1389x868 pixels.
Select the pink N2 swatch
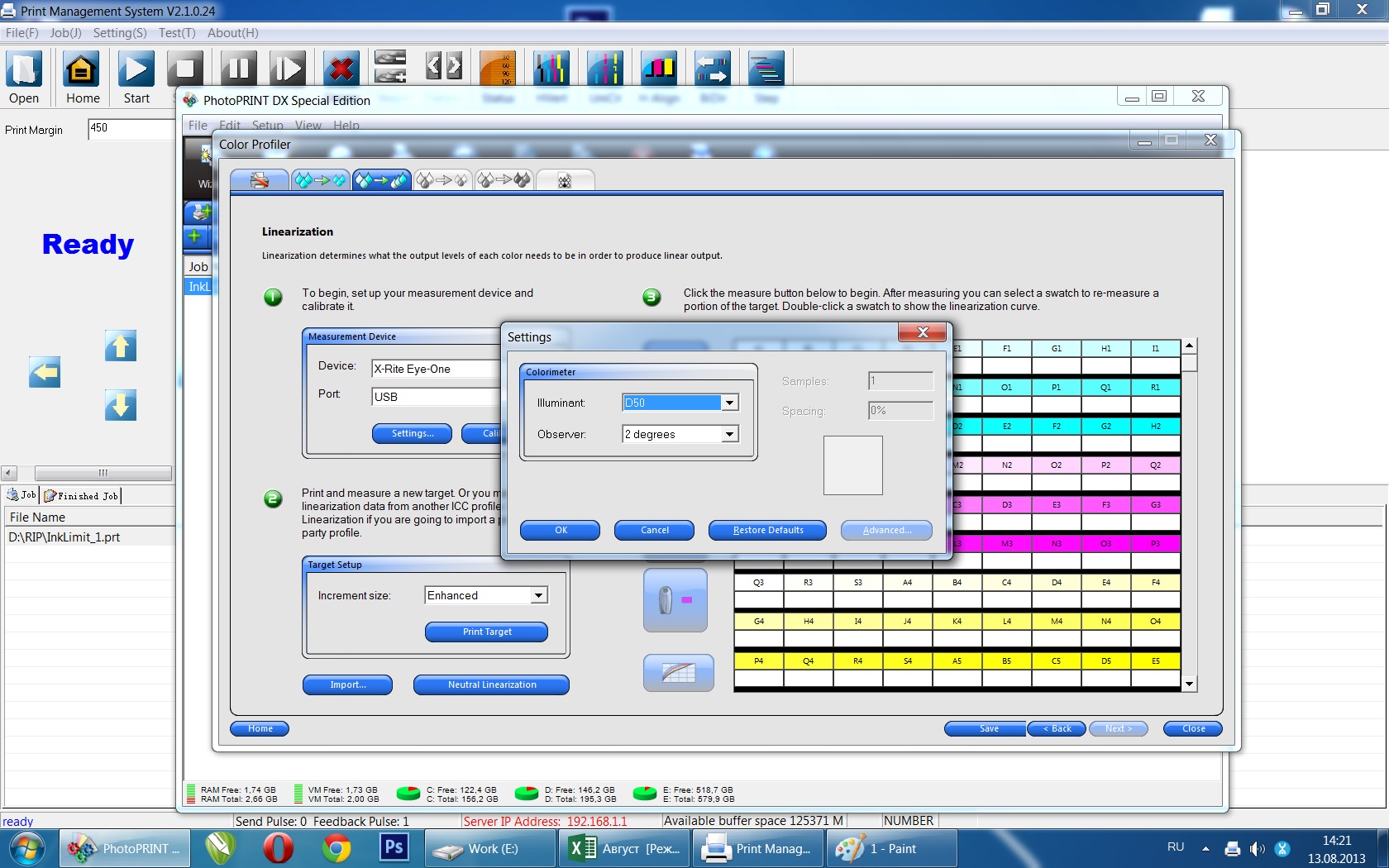pos(1007,465)
